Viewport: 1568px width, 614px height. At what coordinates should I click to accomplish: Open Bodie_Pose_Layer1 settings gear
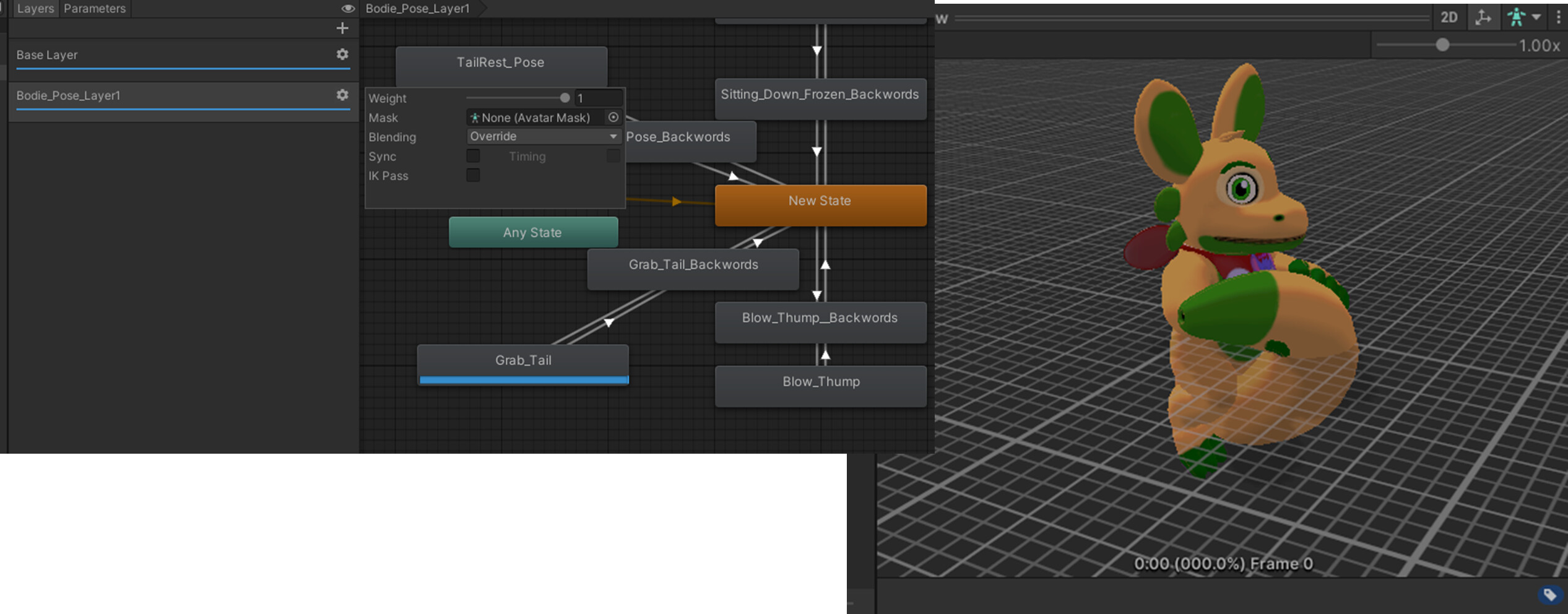pyautogui.click(x=342, y=95)
